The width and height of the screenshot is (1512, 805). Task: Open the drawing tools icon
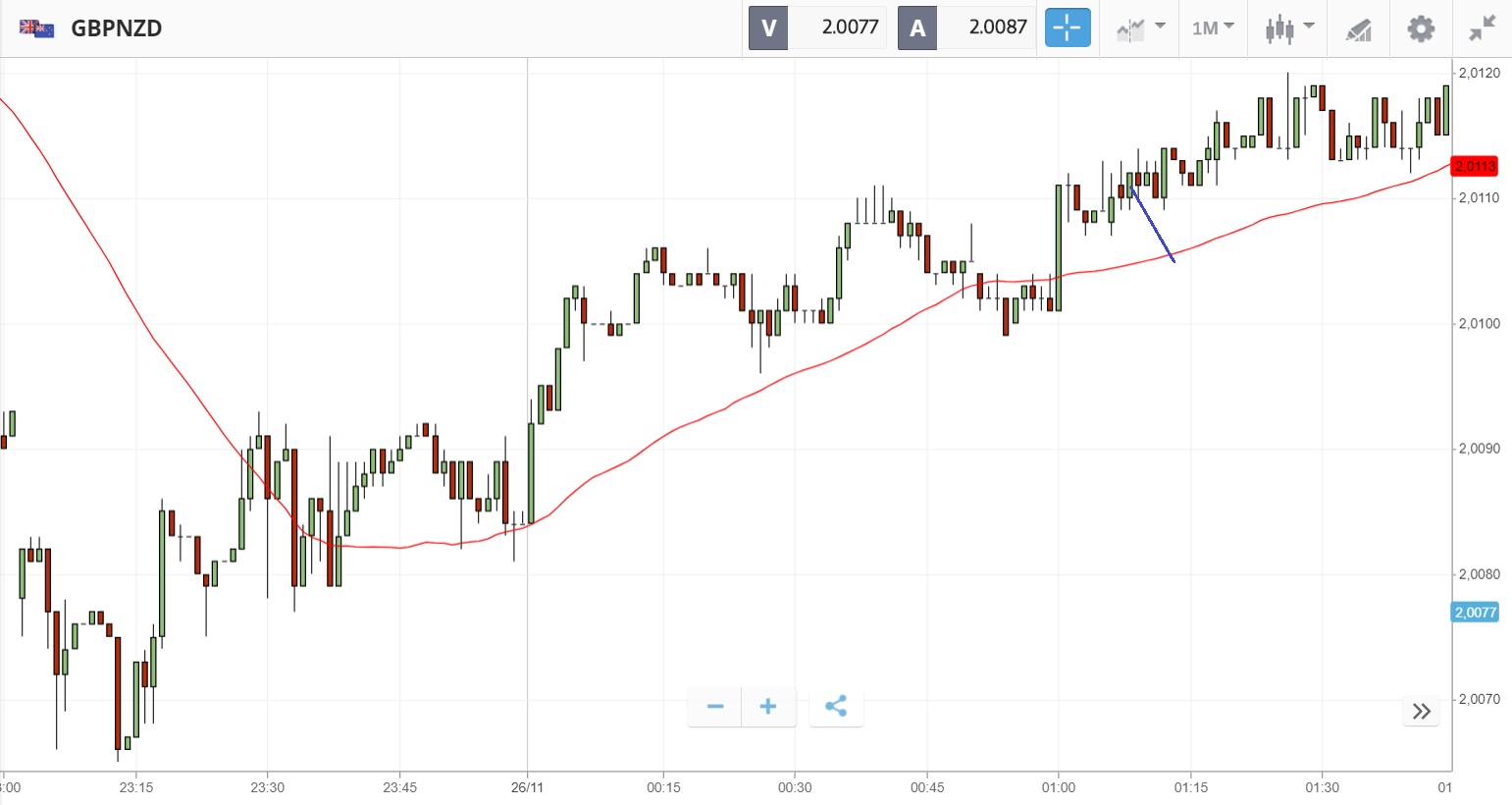(1359, 28)
